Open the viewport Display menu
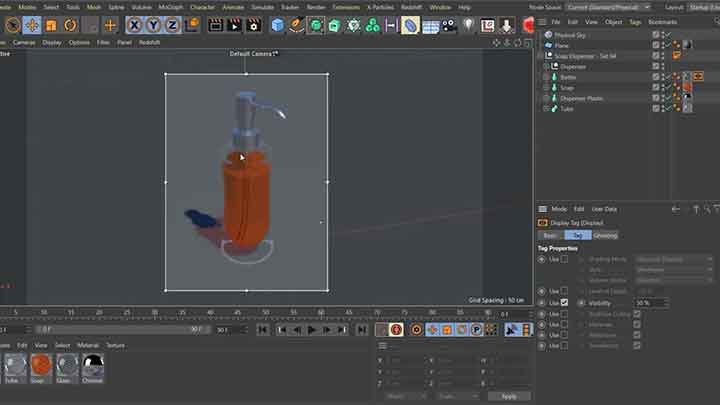The image size is (720, 405). point(51,42)
